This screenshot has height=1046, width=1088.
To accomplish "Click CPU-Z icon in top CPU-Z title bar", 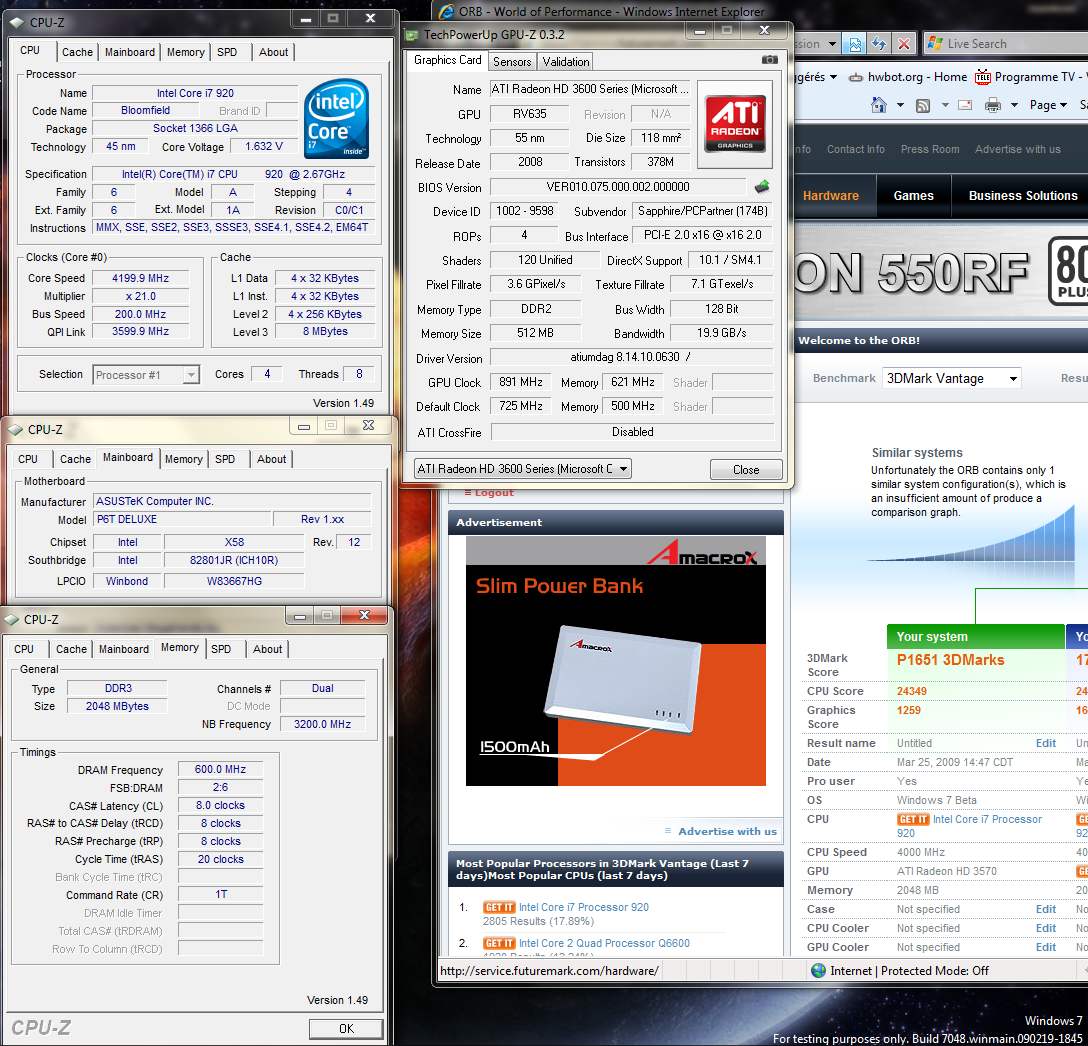I will pyautogui.click(x=17, y=22).
